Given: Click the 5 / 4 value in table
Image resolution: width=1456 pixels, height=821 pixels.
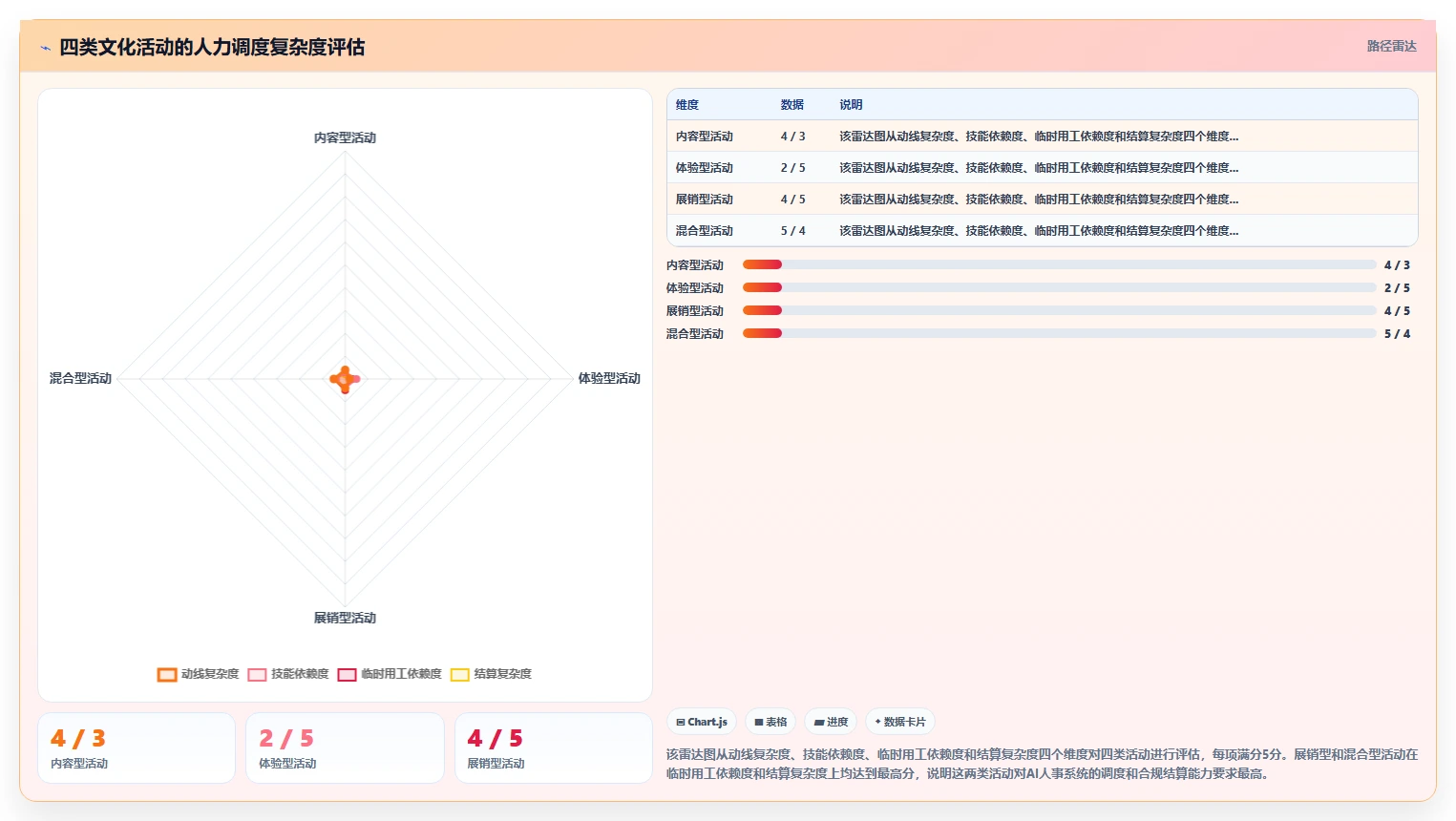Looking at the screenshot, I should pos(793,231).
